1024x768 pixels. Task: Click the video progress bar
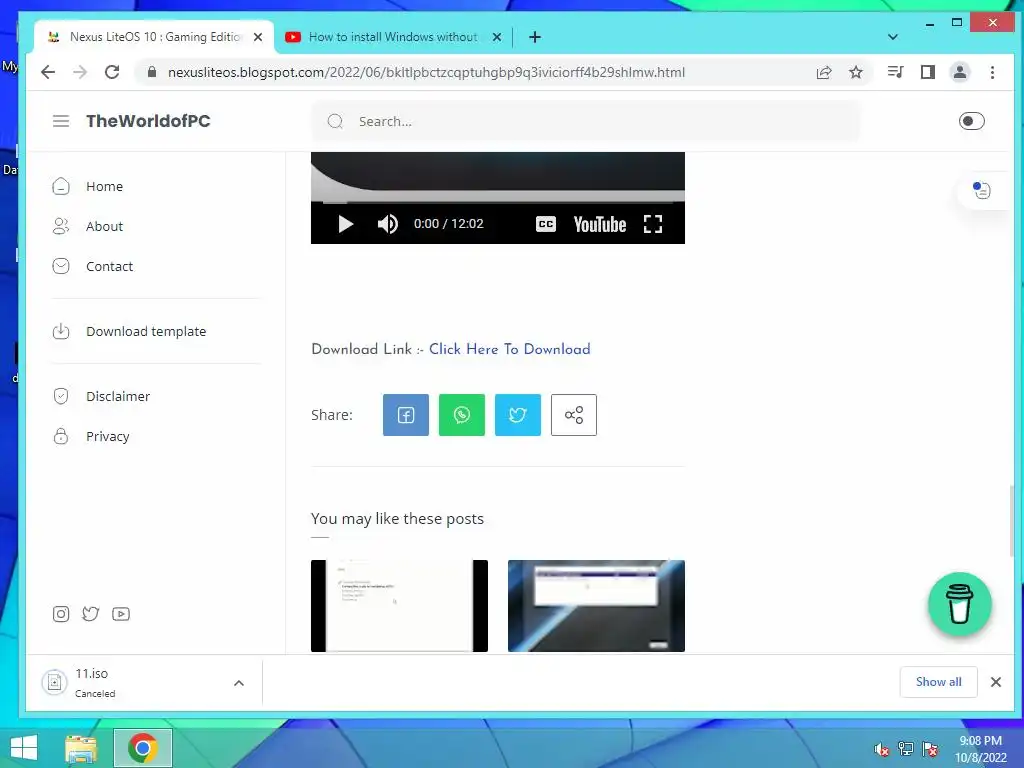pos(498,202)
